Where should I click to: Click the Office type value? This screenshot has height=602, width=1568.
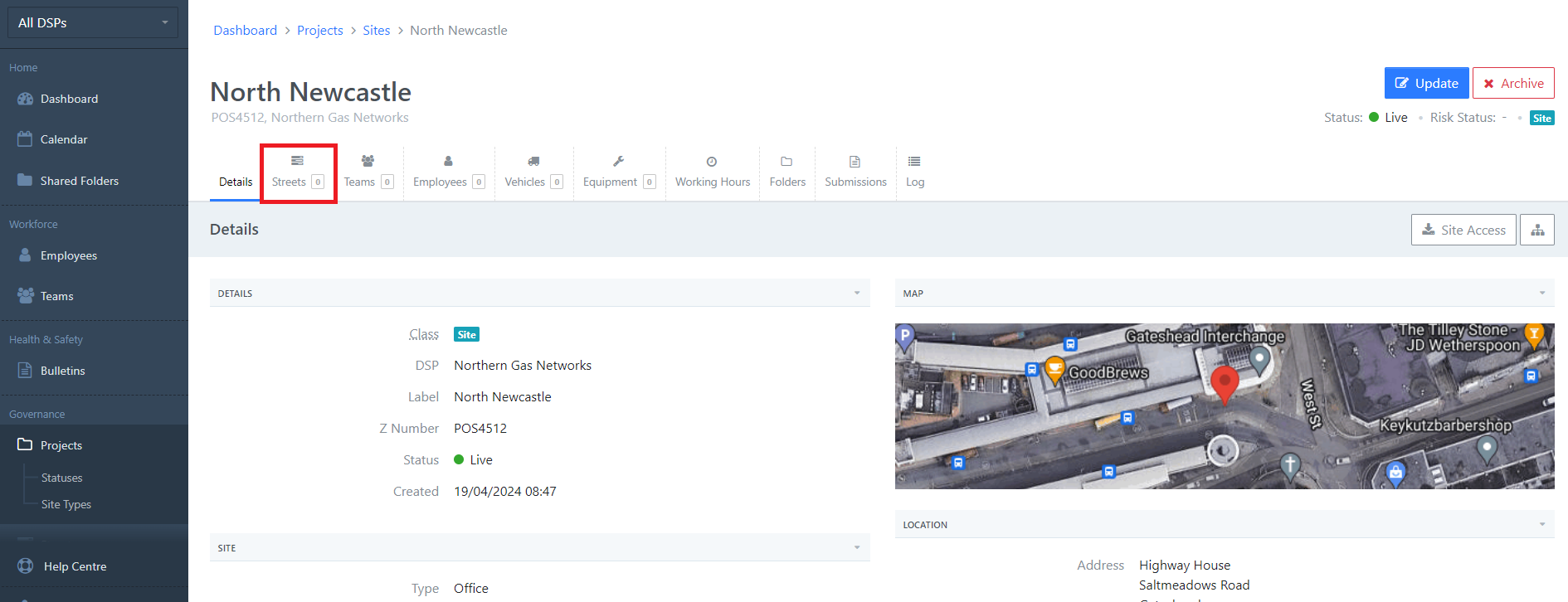point(471,588)
